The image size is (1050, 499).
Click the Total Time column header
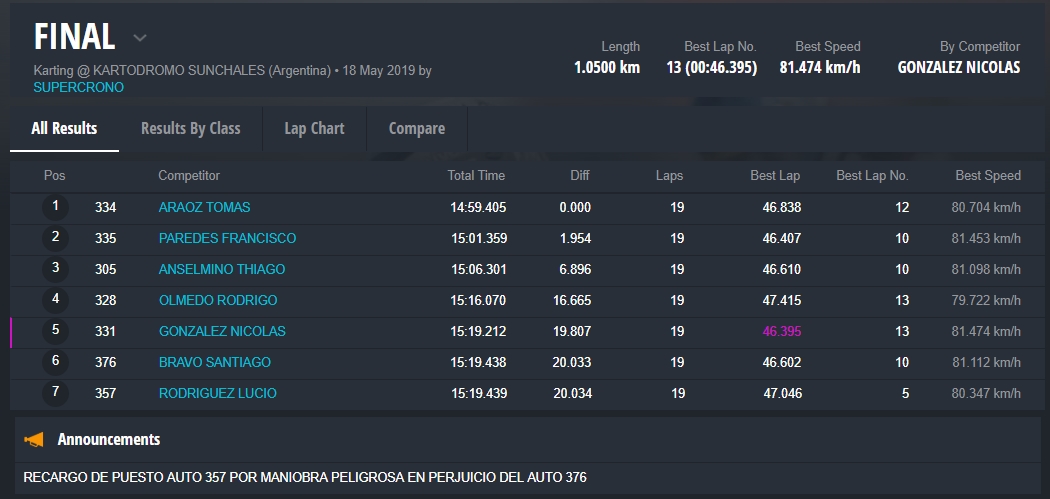point(476,175)
